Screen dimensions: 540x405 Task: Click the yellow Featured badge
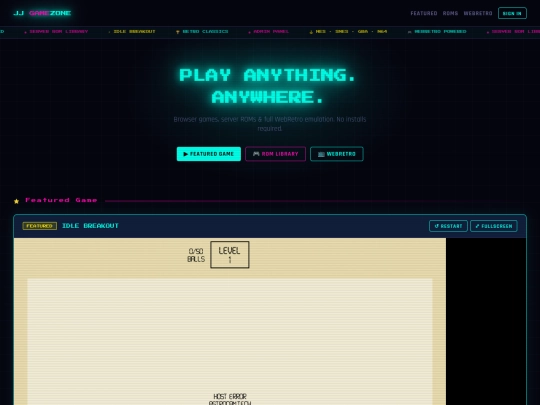click(x=40, y=226)
